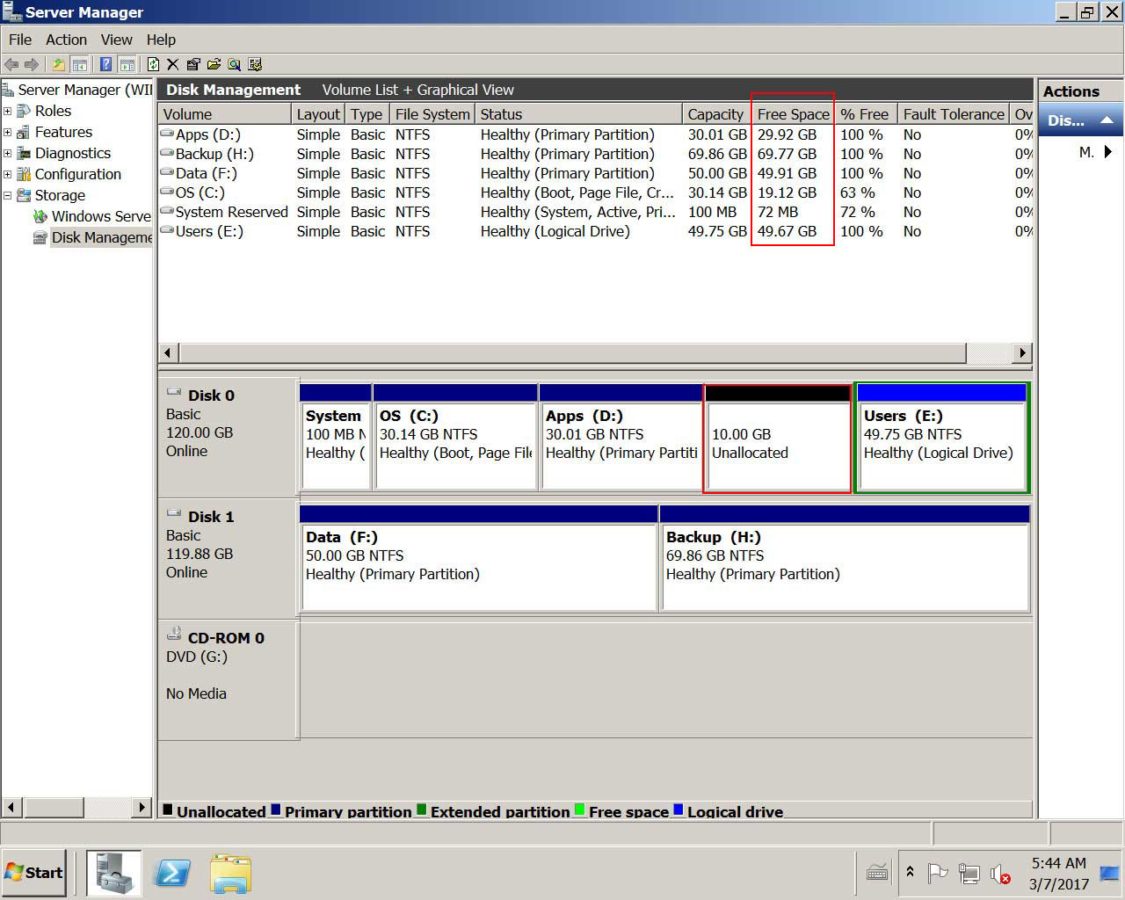This screenshot has width=1125, height=900.
Task: Click the muted speaker volume tray icon
Action: 999,874
